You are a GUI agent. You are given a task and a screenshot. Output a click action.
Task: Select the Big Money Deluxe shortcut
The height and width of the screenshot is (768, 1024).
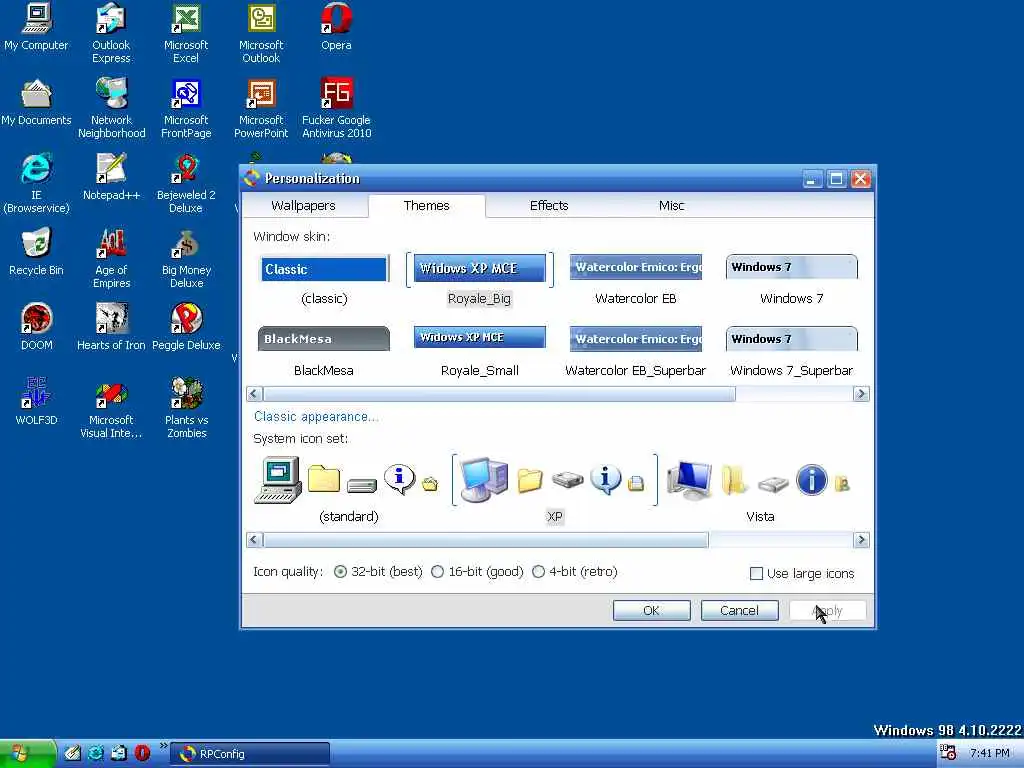pyautogui.click(x=186, y=259)
